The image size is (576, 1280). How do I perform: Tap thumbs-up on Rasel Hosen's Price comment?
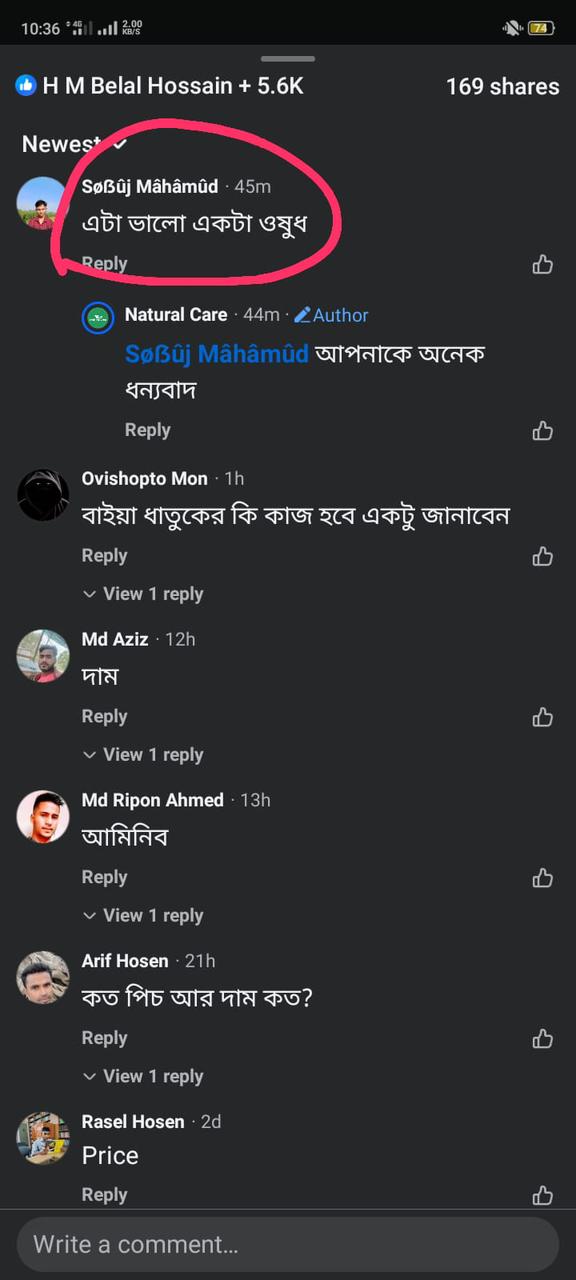(542, 1195)
